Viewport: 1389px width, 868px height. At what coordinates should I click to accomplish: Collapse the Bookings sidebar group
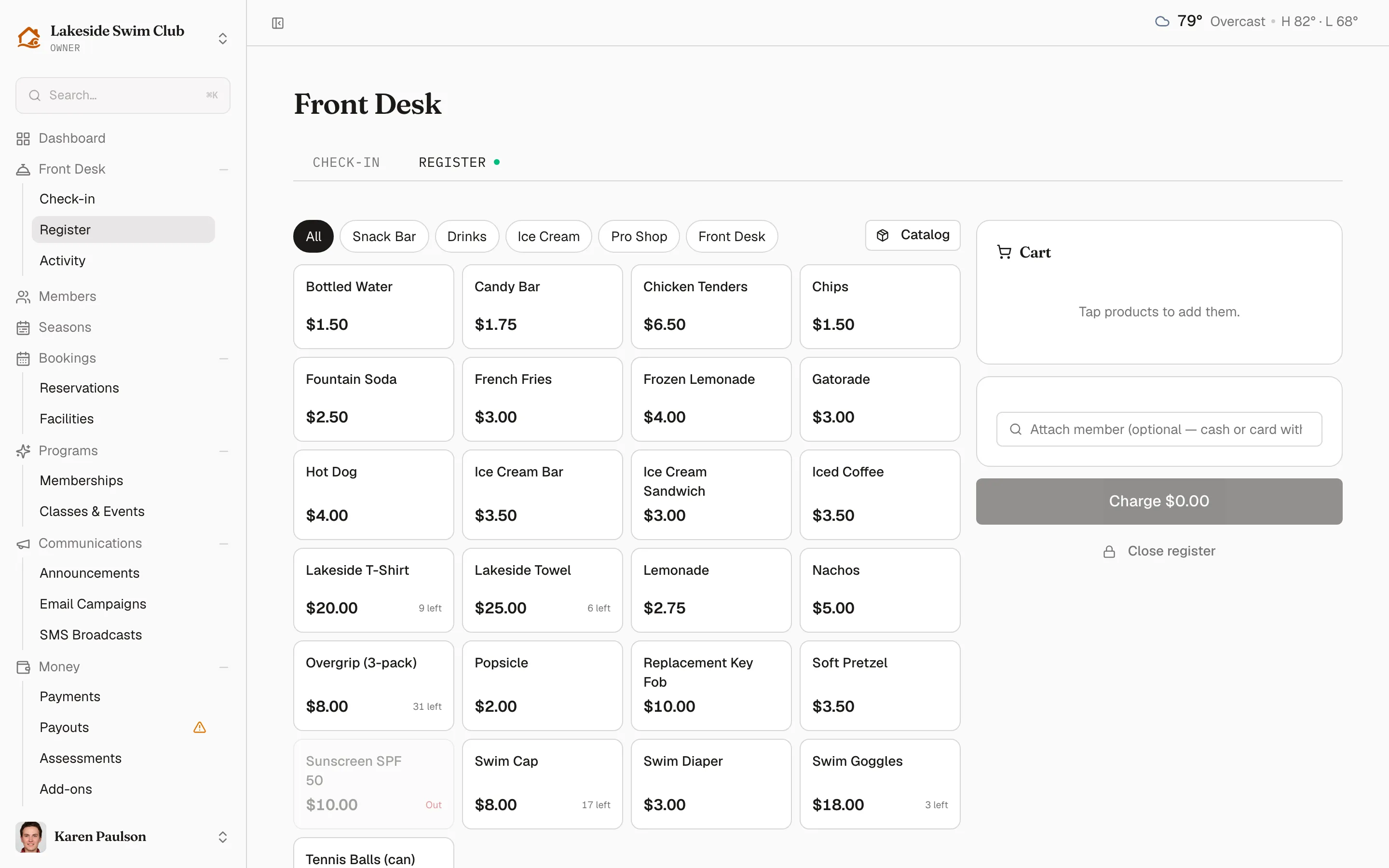(x=224, y=359)
